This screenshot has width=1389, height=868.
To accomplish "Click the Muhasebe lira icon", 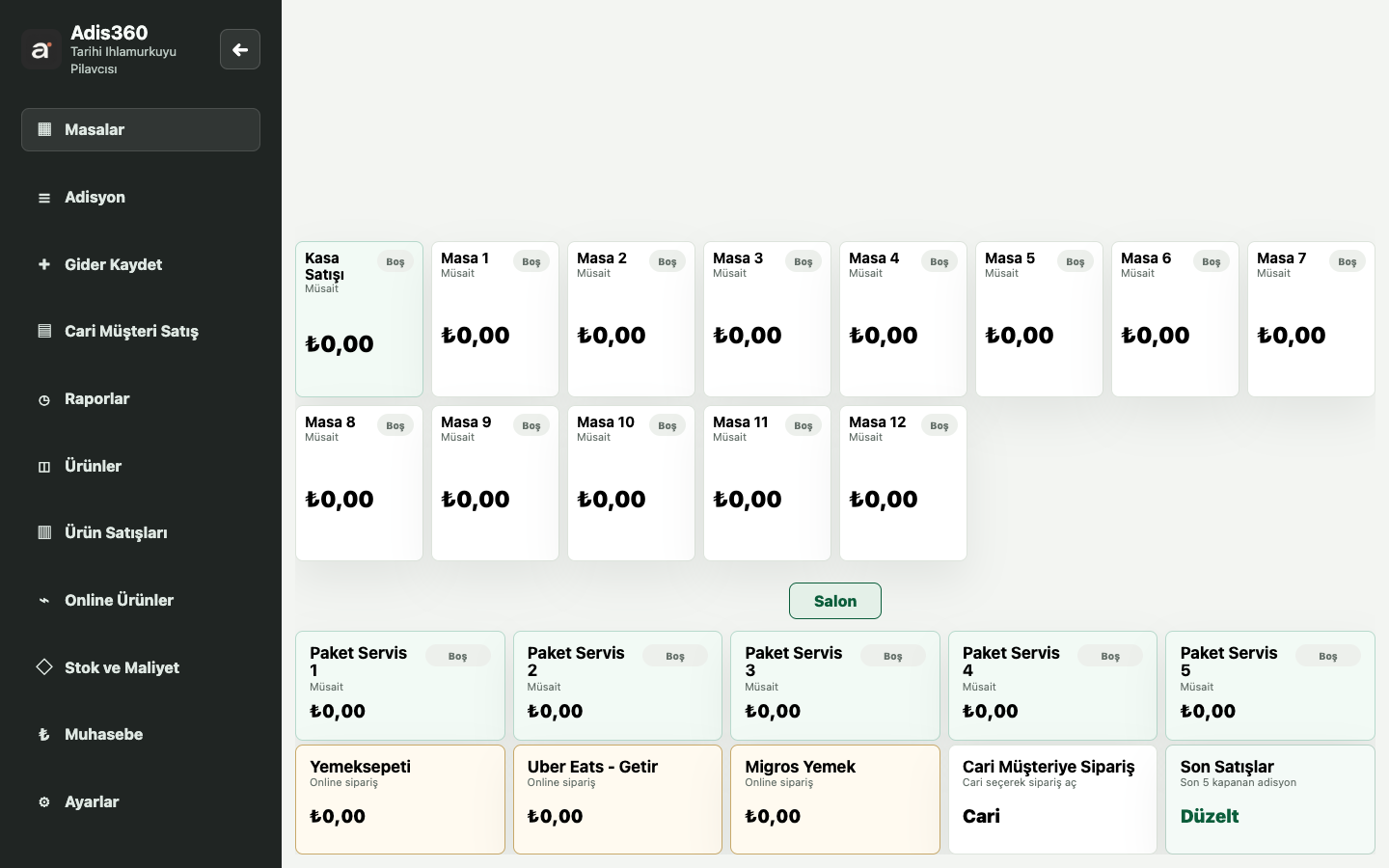I will click(44, 735).
